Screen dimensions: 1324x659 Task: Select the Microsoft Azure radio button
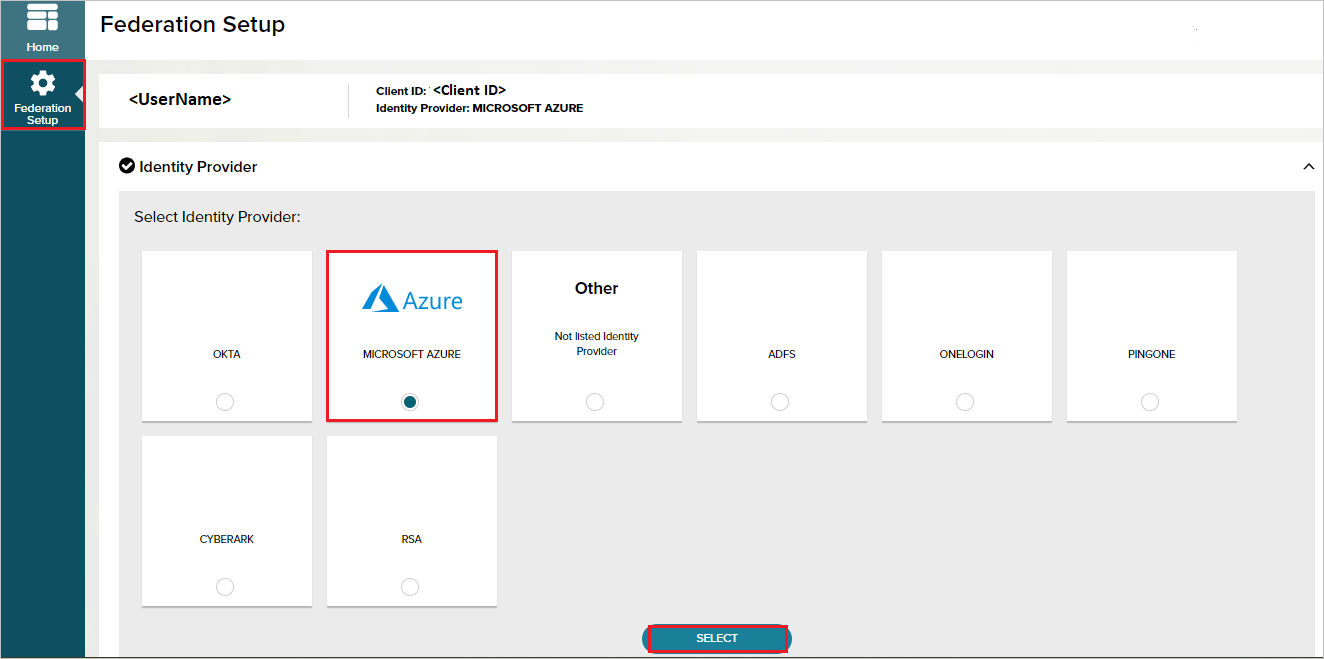click(410, 402)
